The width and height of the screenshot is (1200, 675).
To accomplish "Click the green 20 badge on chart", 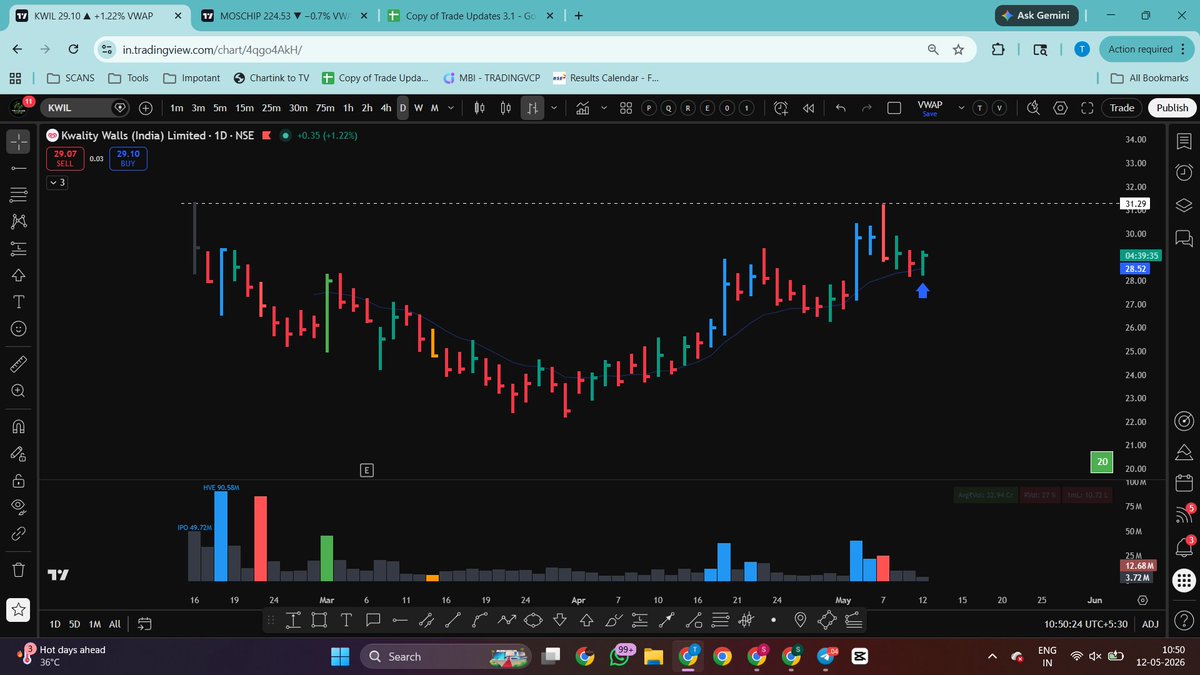I will pos(1101,462).
